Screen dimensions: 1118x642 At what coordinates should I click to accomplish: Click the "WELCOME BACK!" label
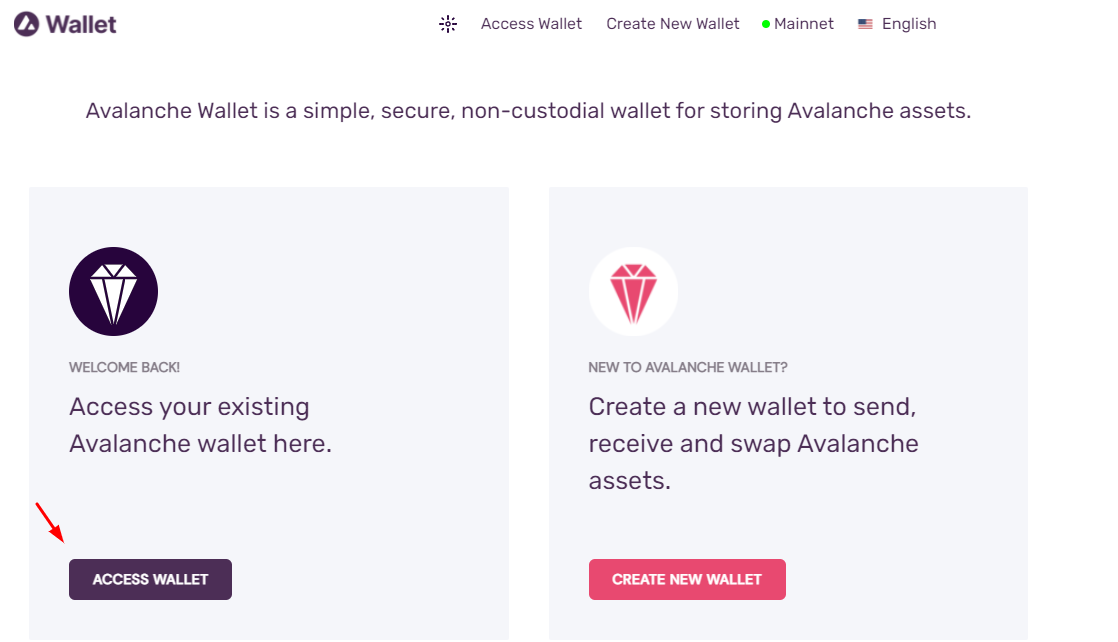124,368
